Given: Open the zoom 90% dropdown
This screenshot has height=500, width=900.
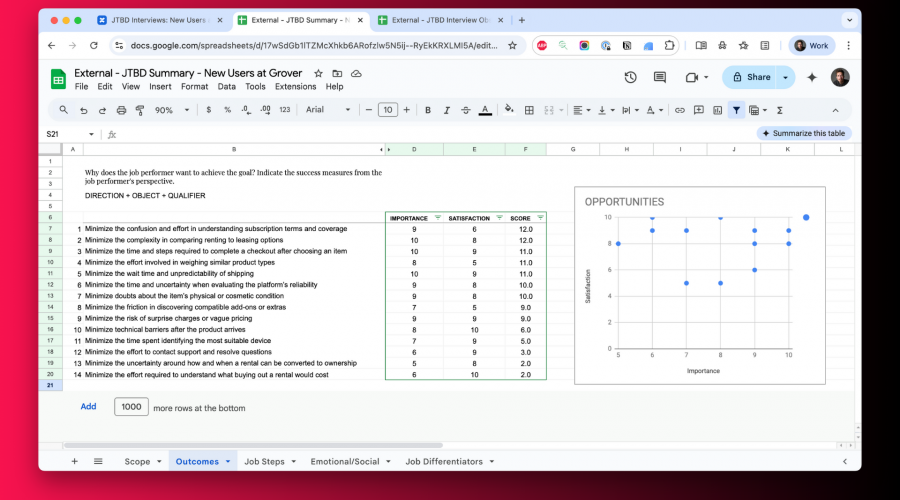Looking at the screenshot, I should click(x=169, y=110).
